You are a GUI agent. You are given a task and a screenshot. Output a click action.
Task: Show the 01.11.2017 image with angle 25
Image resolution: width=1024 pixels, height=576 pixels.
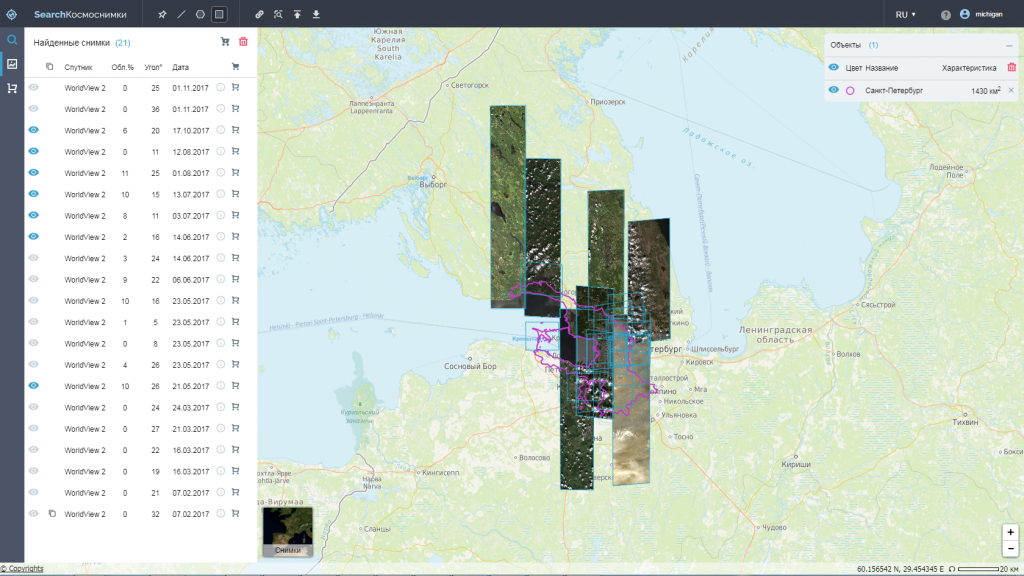point(34,88)
